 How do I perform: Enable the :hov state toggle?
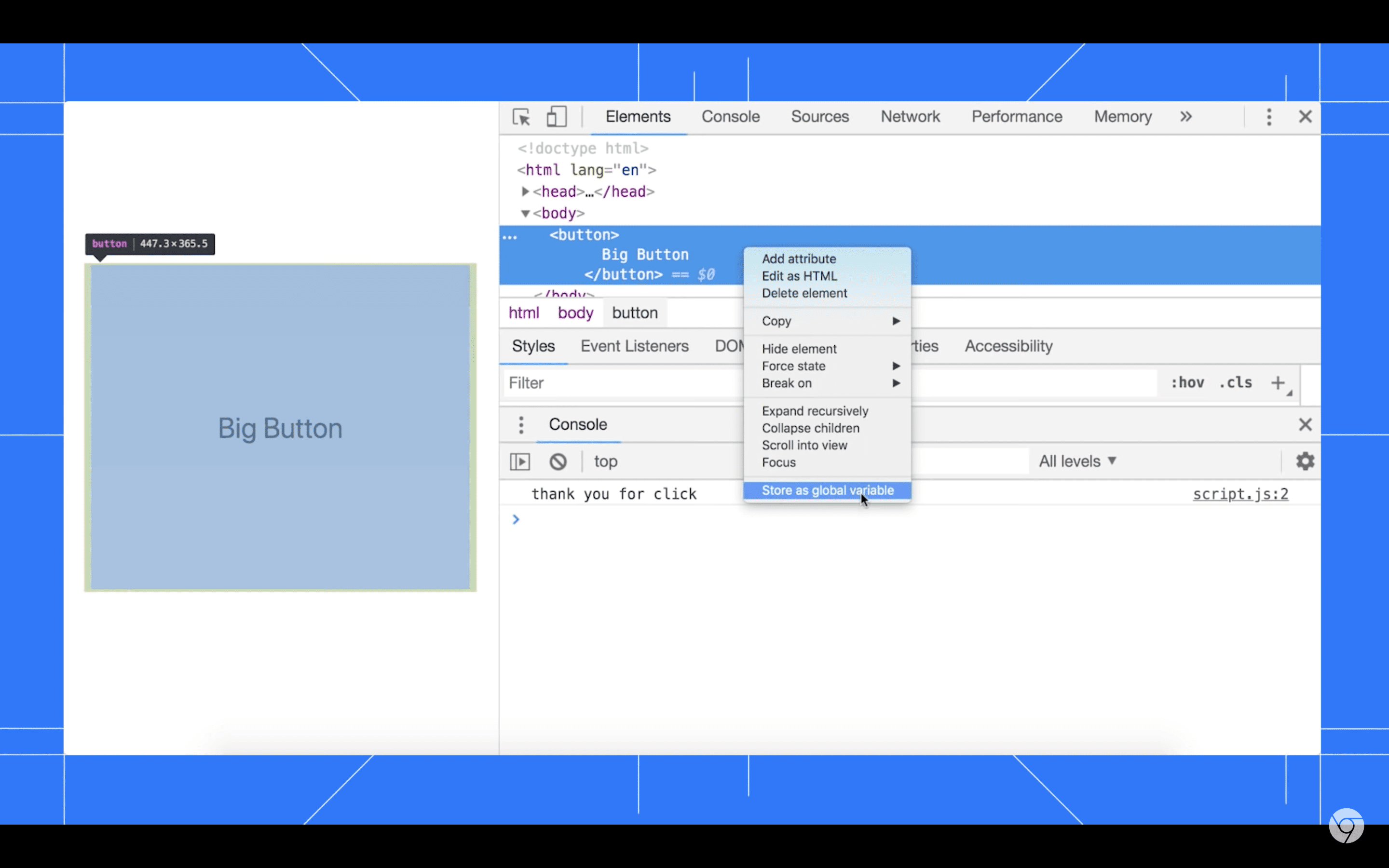1186,382
